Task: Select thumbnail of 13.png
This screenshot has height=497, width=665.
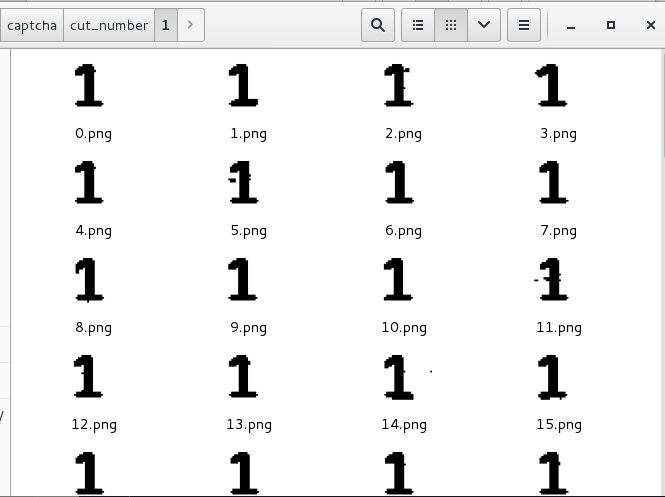Action: 243,376
